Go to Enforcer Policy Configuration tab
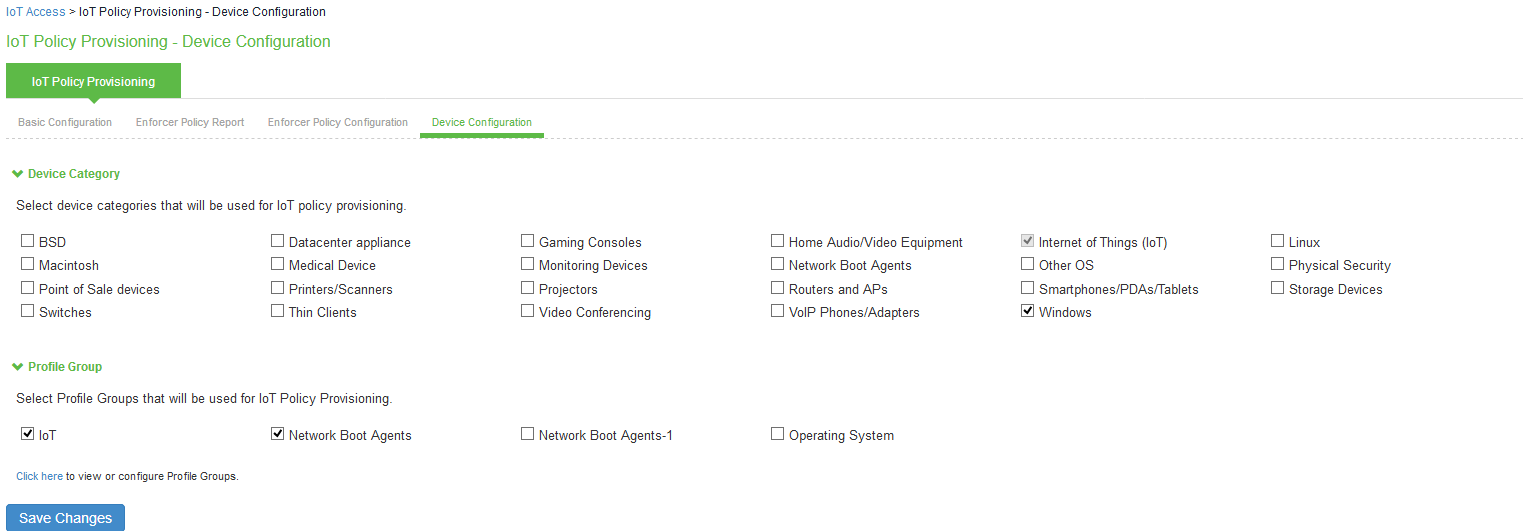Image resolution: width=1523 pixels, height=531 pixels. [338, 122]
